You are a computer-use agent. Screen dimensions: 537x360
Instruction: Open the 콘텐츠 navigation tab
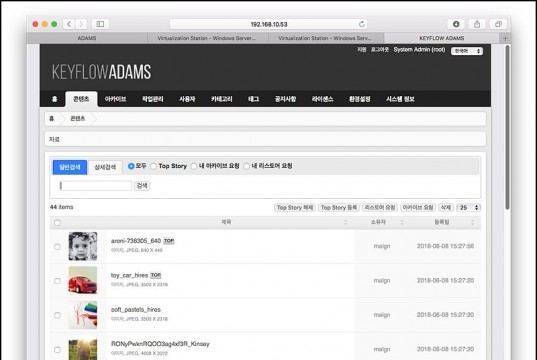tap(81, 99)
